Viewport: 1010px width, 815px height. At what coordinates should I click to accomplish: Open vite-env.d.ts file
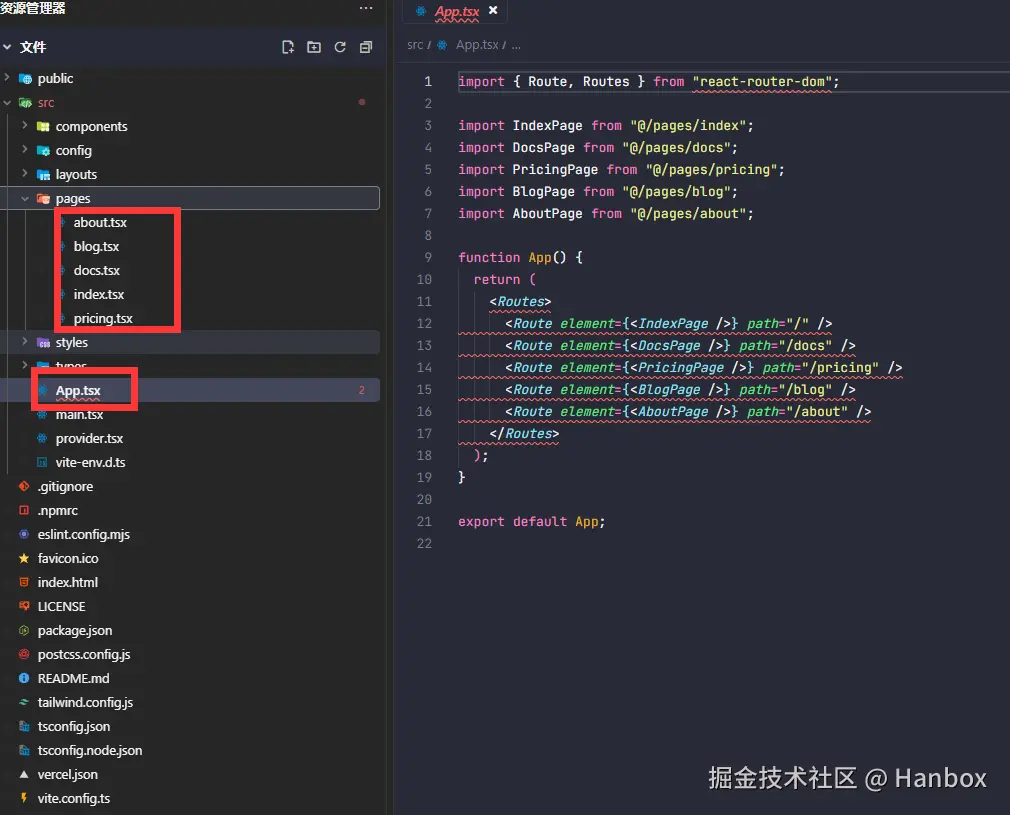pos(90,462)
